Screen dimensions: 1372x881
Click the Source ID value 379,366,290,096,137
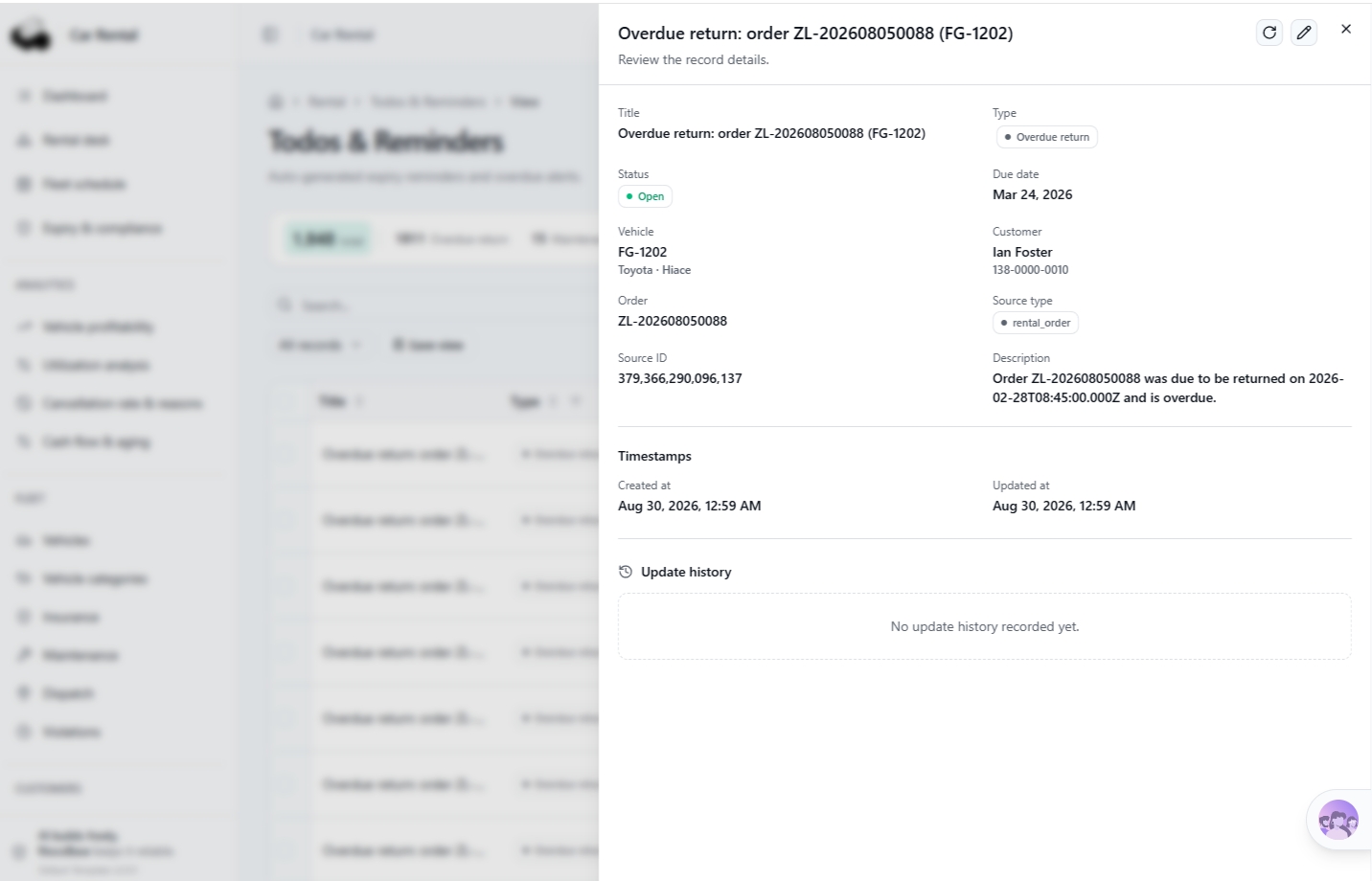(x=680, y=378)
